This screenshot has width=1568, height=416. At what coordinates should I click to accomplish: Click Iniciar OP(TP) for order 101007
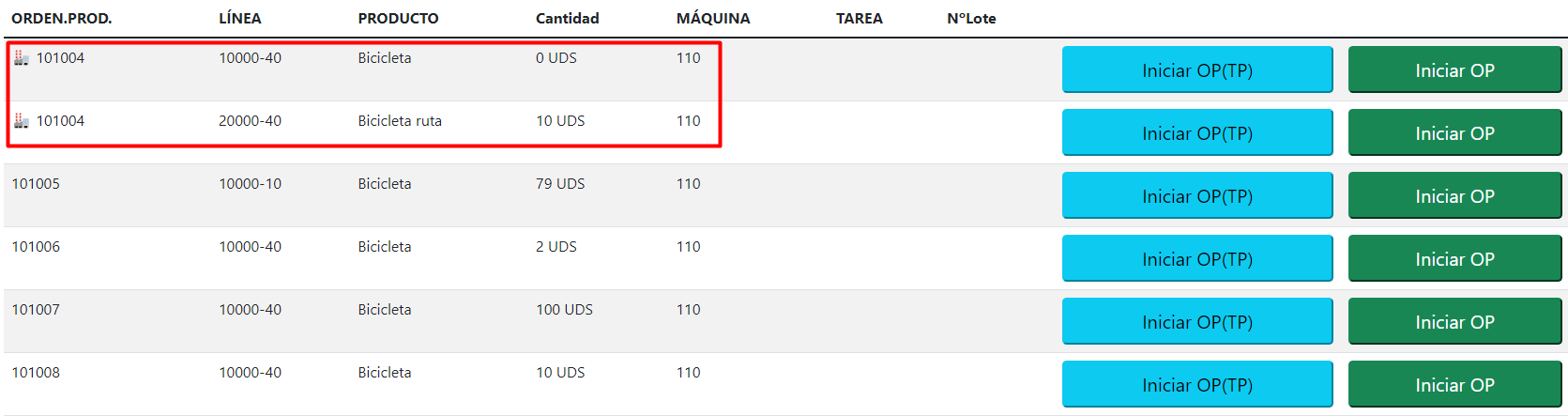pos(1197,322)
